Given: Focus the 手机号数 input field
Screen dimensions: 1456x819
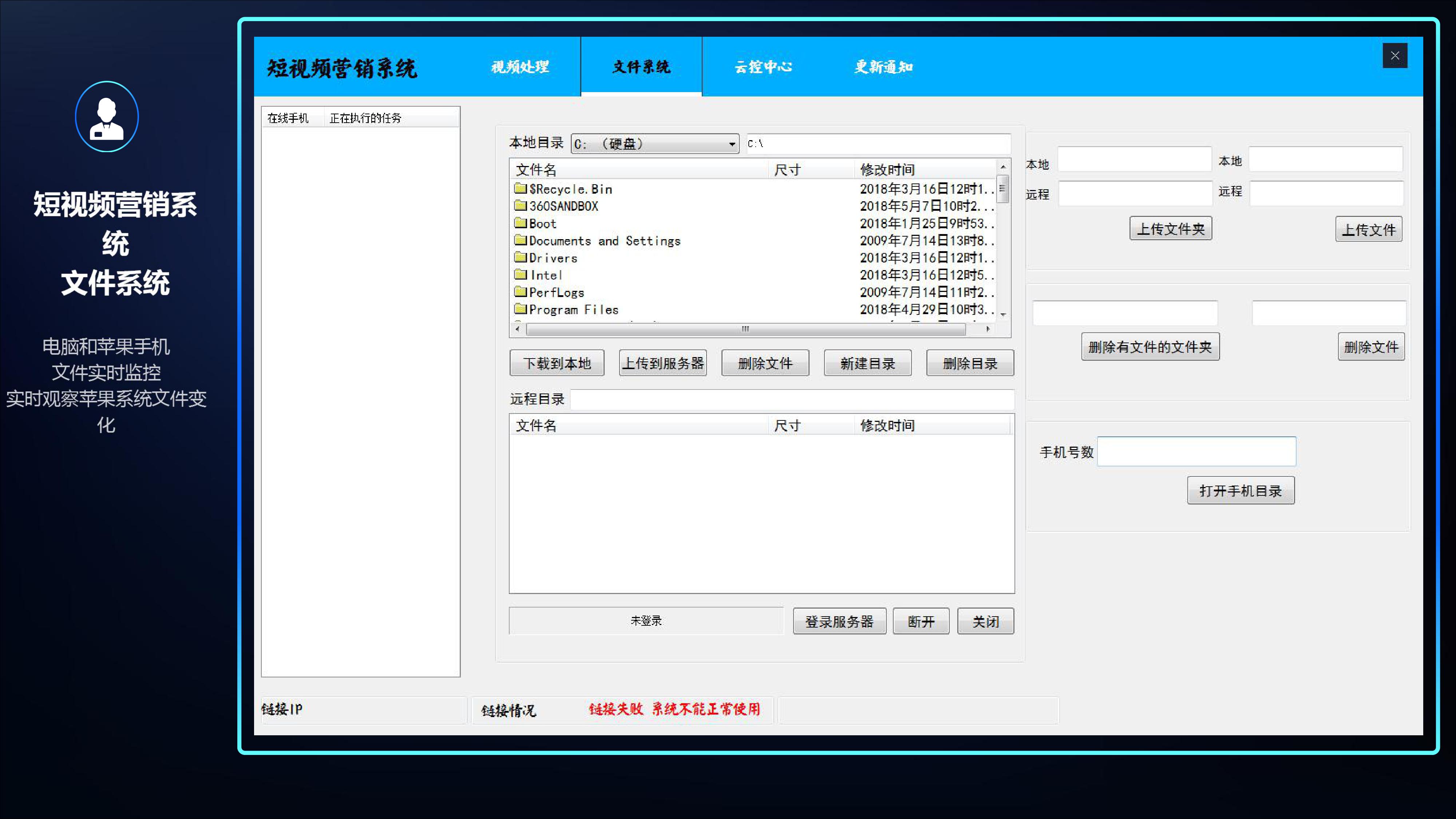Looking at the screenshot, I should 1196,451.
